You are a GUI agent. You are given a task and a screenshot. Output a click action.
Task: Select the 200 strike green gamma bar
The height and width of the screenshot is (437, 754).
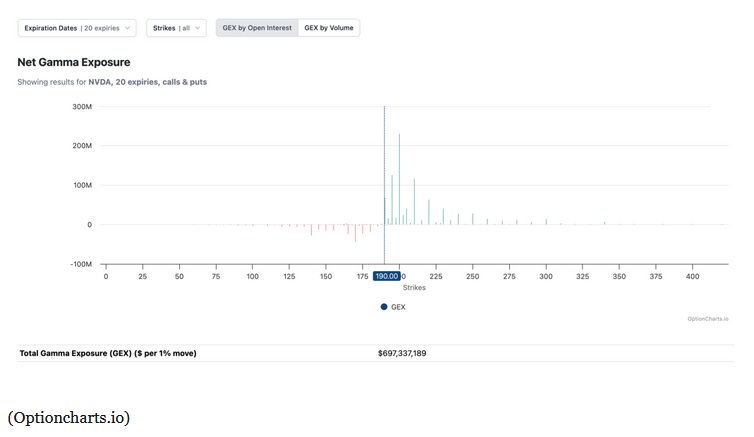pyautogui.click(x=399, y=180)
